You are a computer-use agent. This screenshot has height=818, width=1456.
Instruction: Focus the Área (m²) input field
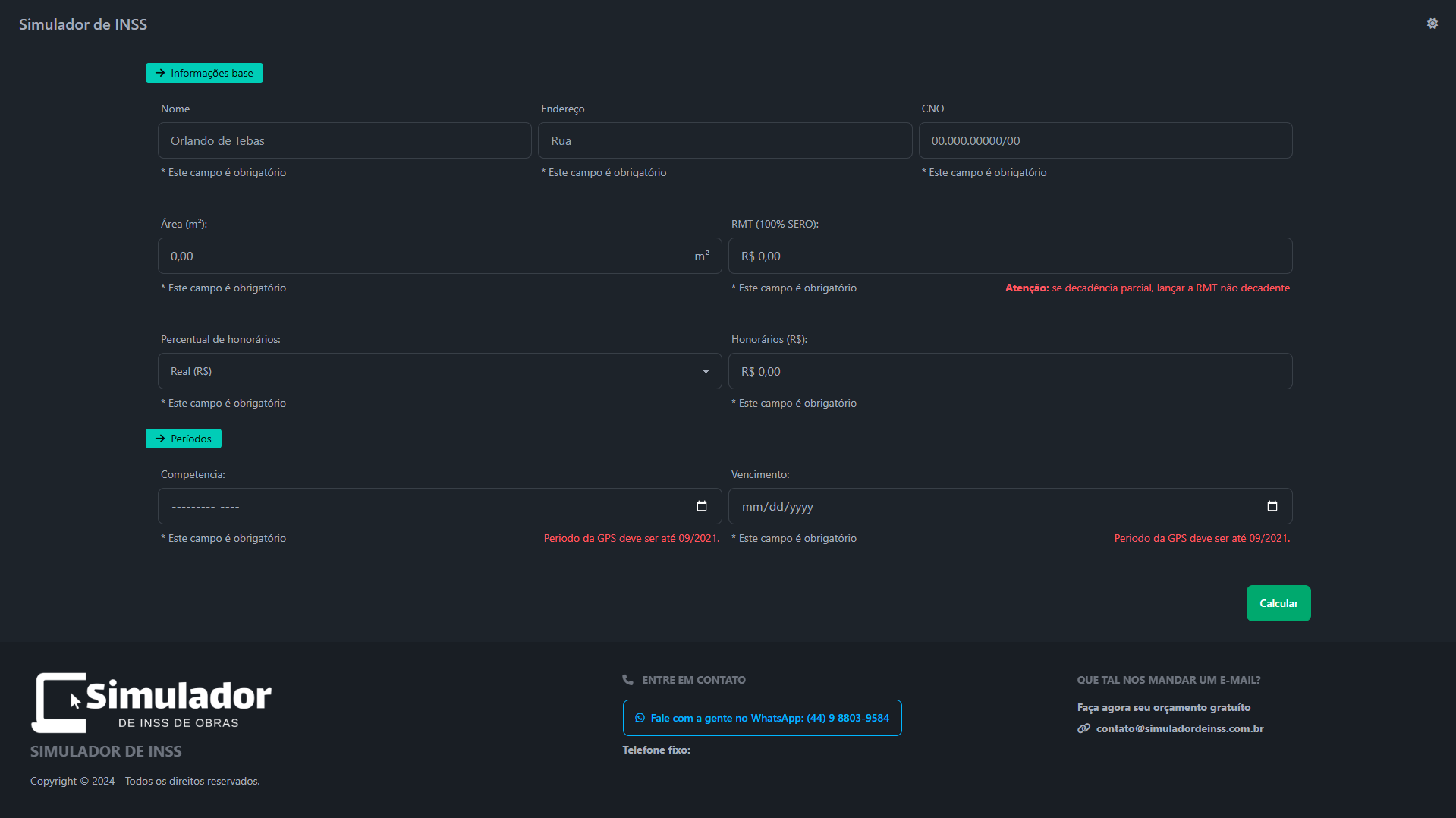[x=440, y=256]
